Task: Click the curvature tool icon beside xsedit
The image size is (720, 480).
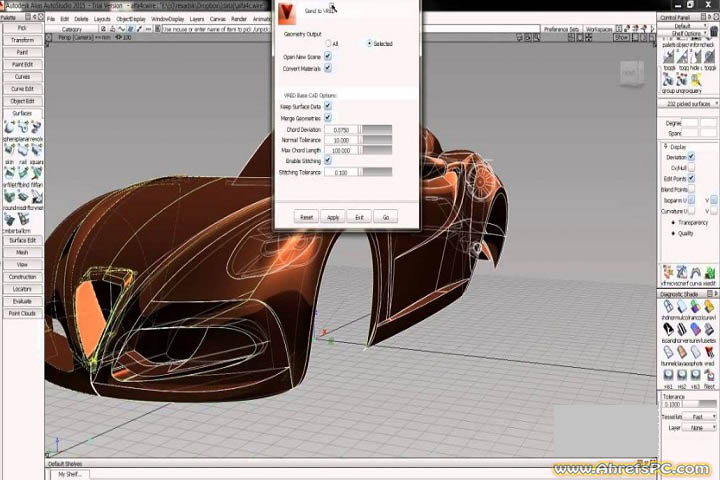Action: pos(696,272)
